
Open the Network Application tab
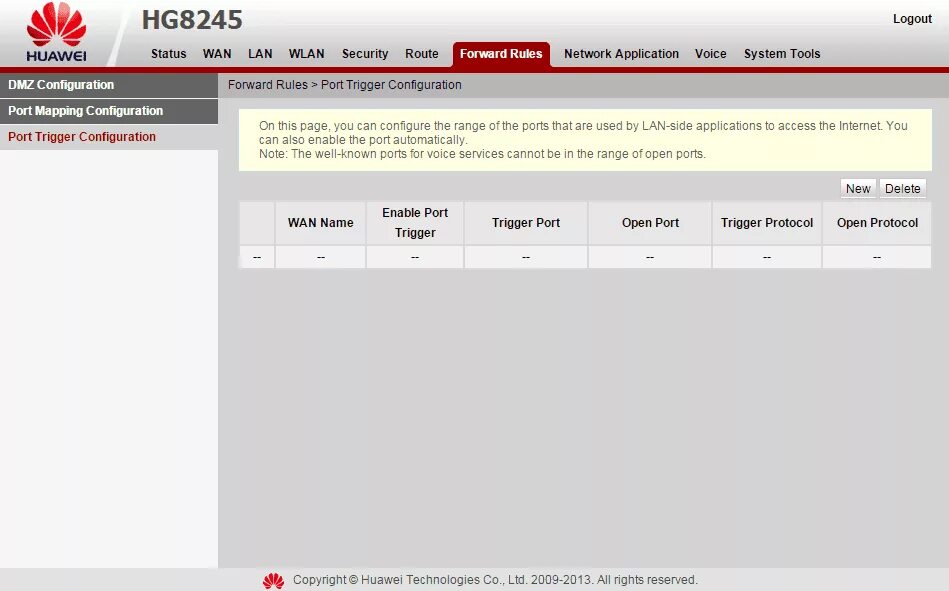[621, 54]
